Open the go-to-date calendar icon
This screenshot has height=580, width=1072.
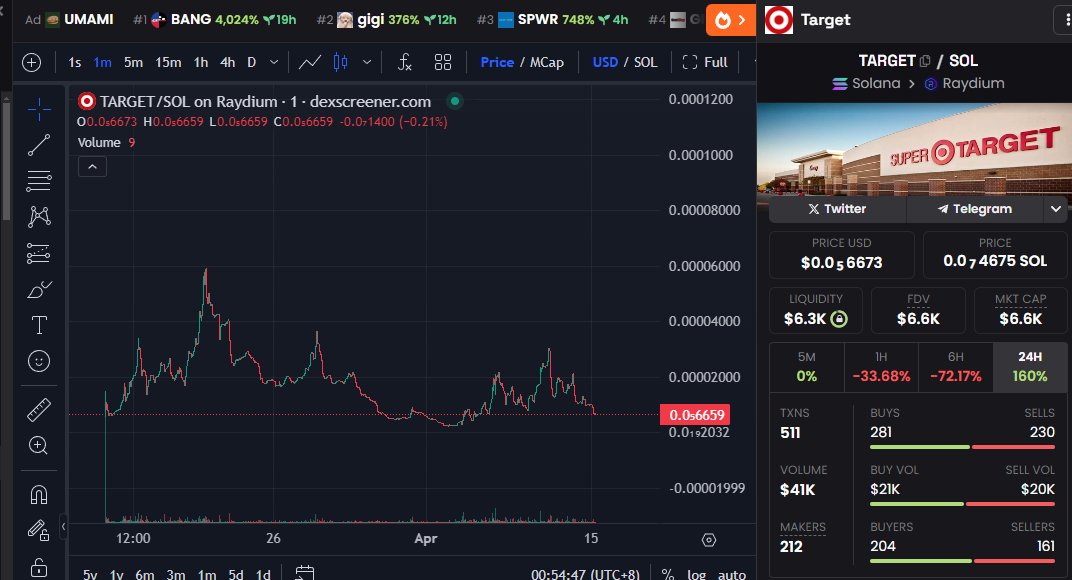[x=305, y=573]
